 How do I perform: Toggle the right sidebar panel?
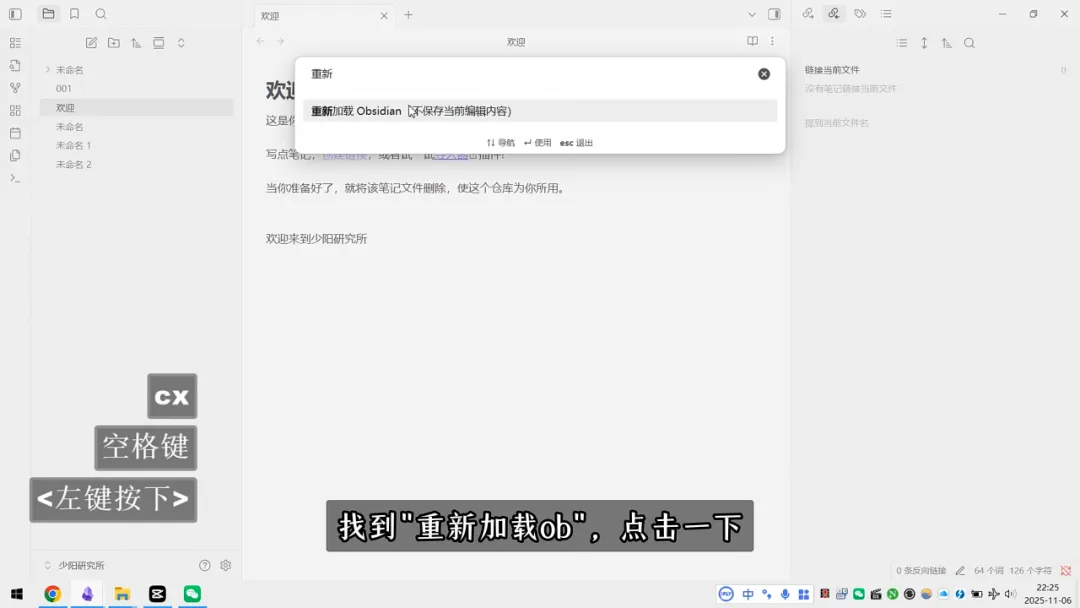773,14
